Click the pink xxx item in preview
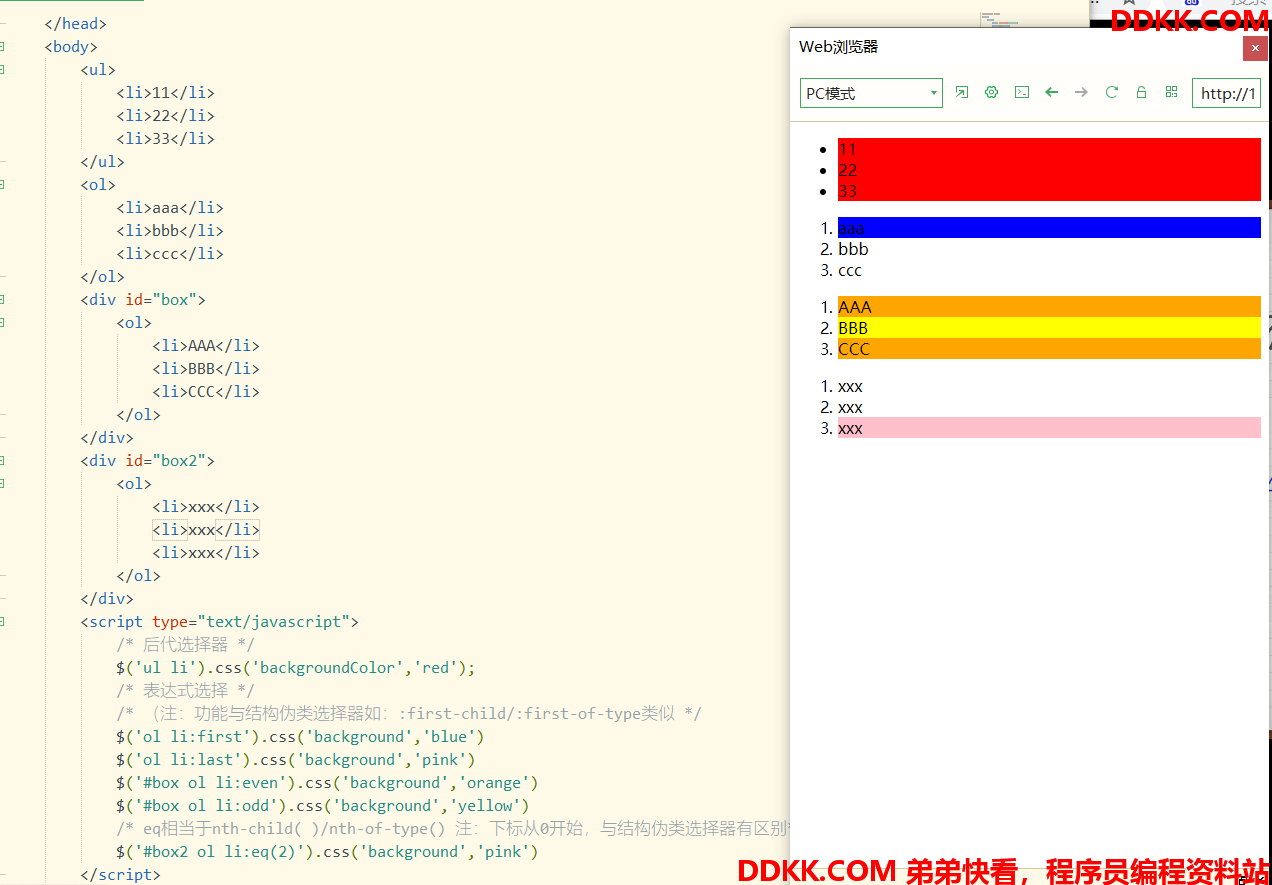This screenshot has height=885, width=1272. pyautogui.click(x=1049, y=428)
